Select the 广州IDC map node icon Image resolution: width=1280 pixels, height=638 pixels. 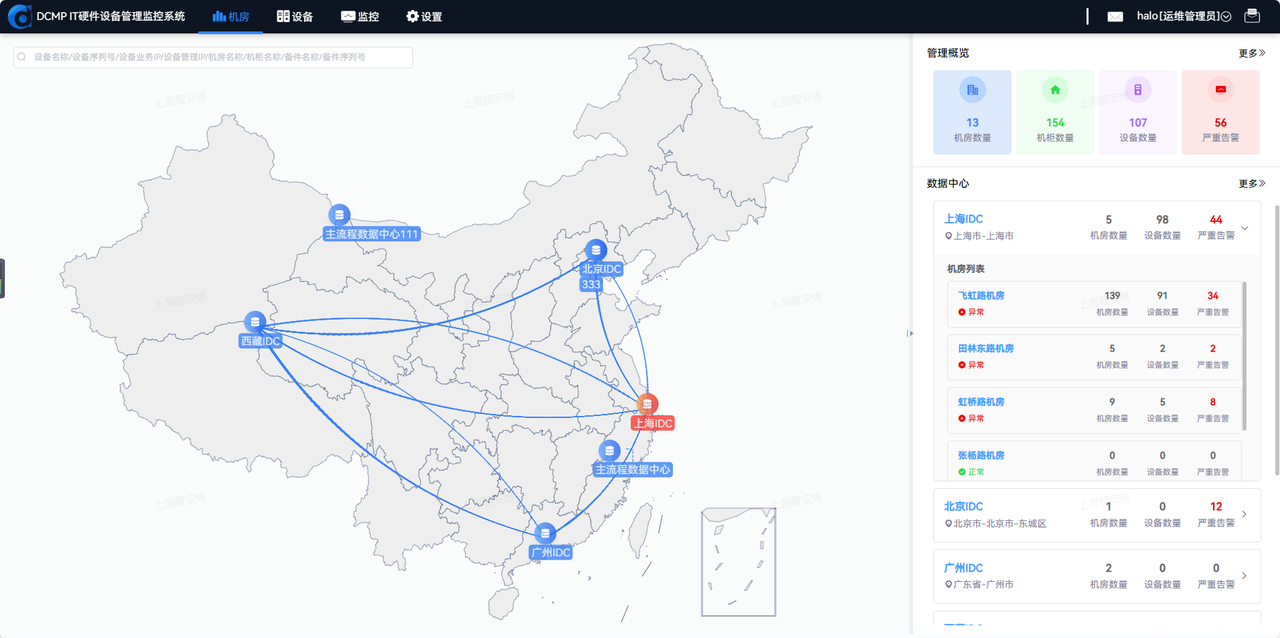pyautogui.click(x=545, y=534)
